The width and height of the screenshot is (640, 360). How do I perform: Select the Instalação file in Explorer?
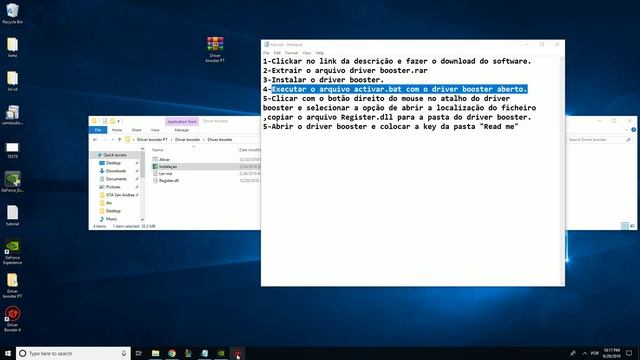[x=168, y=167]
